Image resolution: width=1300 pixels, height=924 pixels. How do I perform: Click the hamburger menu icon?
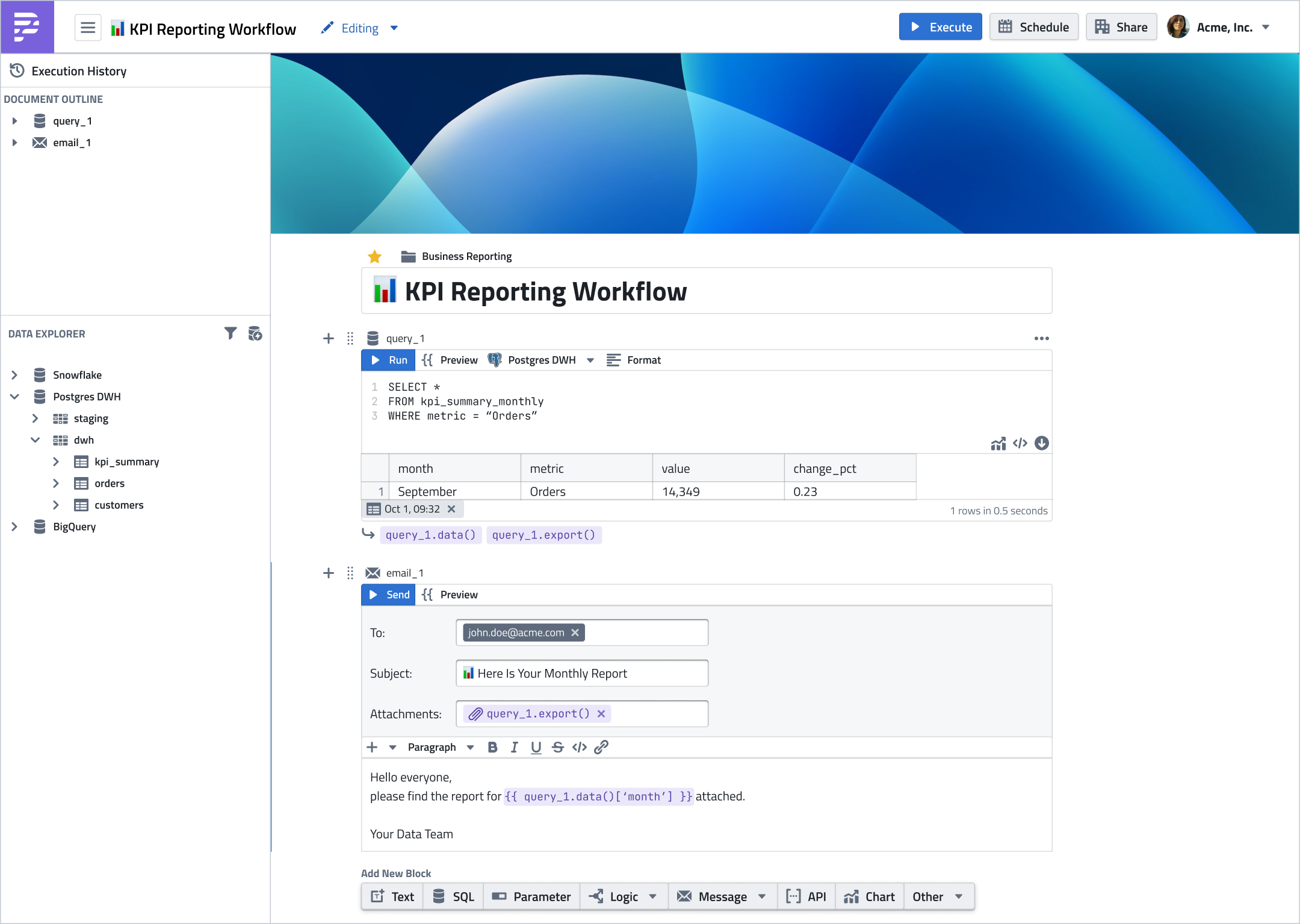click(x=88, y=28)
